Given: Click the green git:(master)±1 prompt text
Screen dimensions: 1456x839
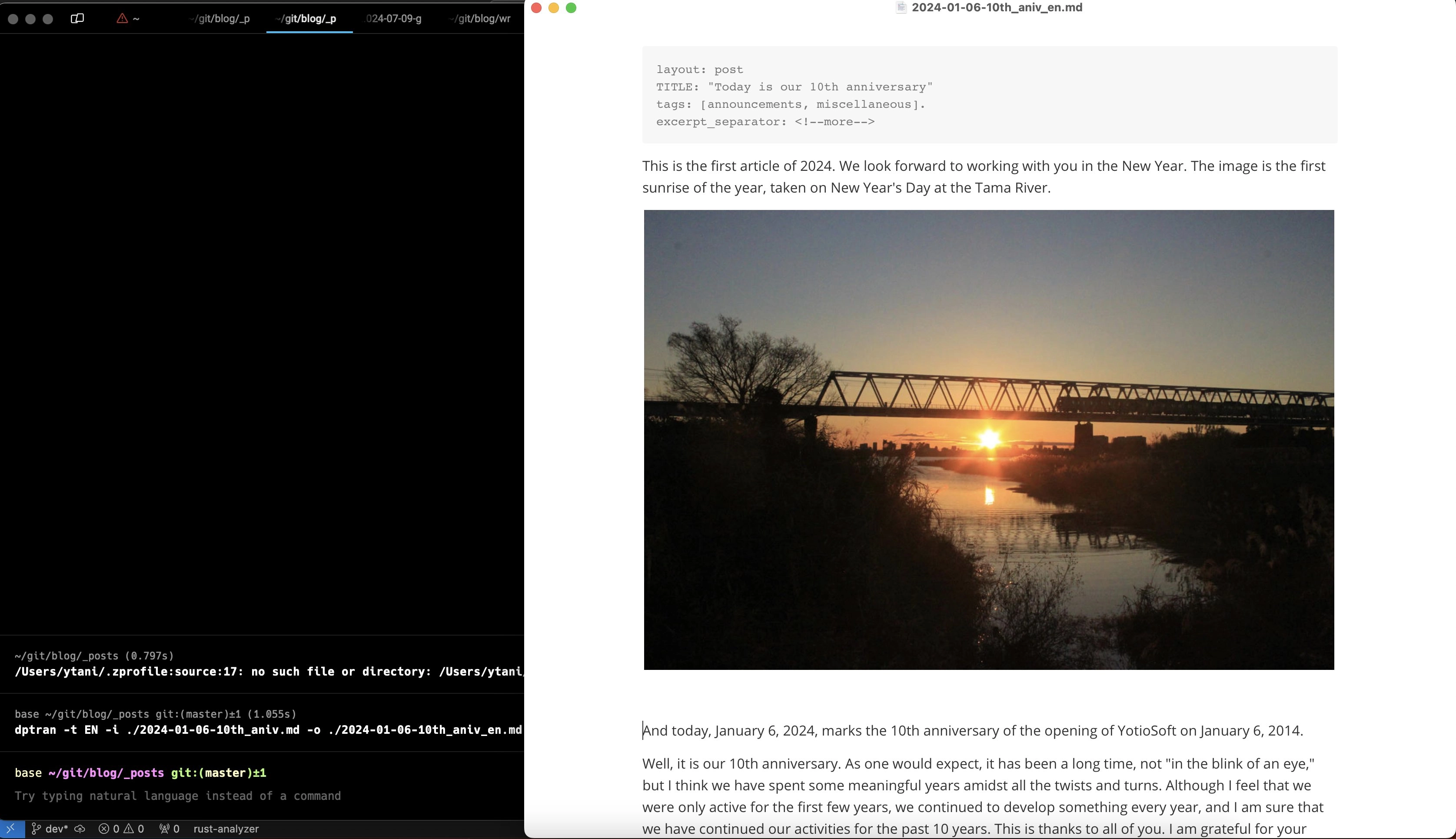Looking at the screenshot, I should pos(218,773).
